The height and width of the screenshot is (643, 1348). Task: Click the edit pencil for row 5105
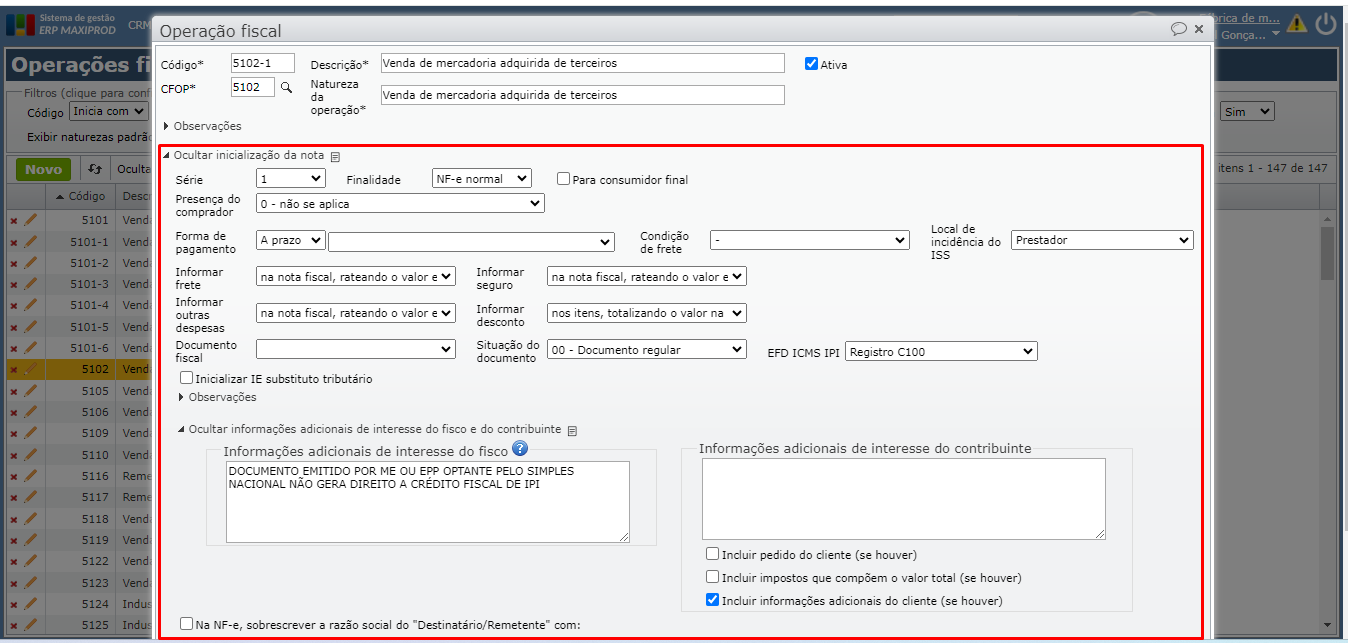(x=30, y=390)
